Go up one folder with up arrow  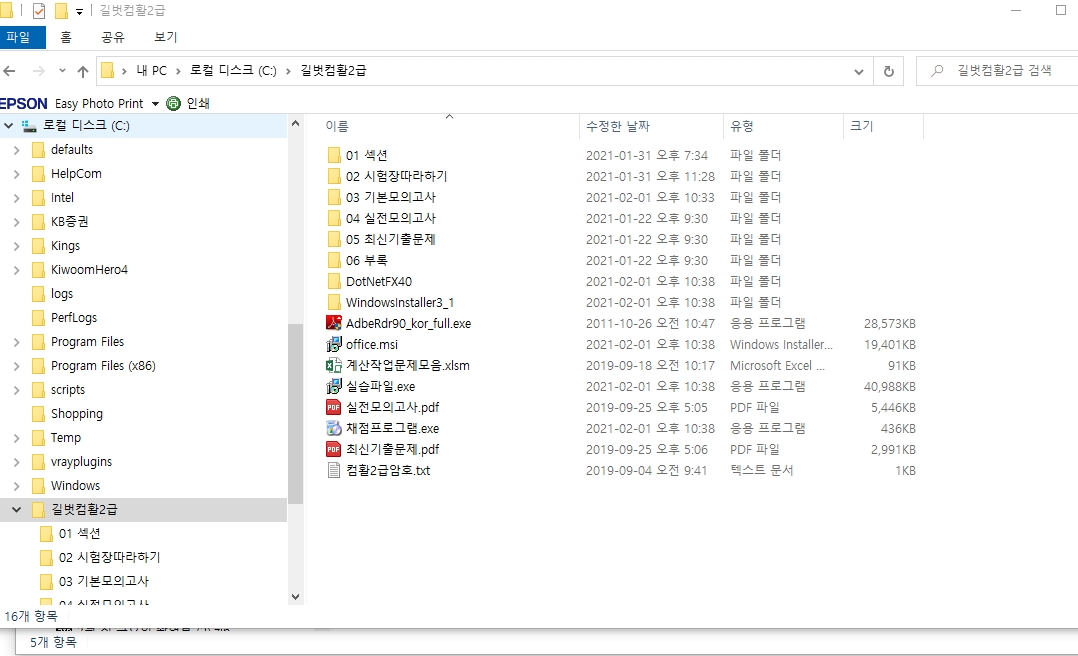83,71
